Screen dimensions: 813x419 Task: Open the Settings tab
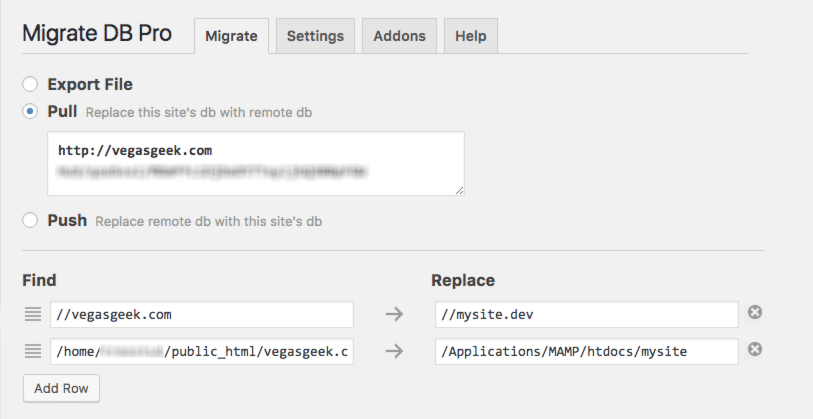[315, 36]
